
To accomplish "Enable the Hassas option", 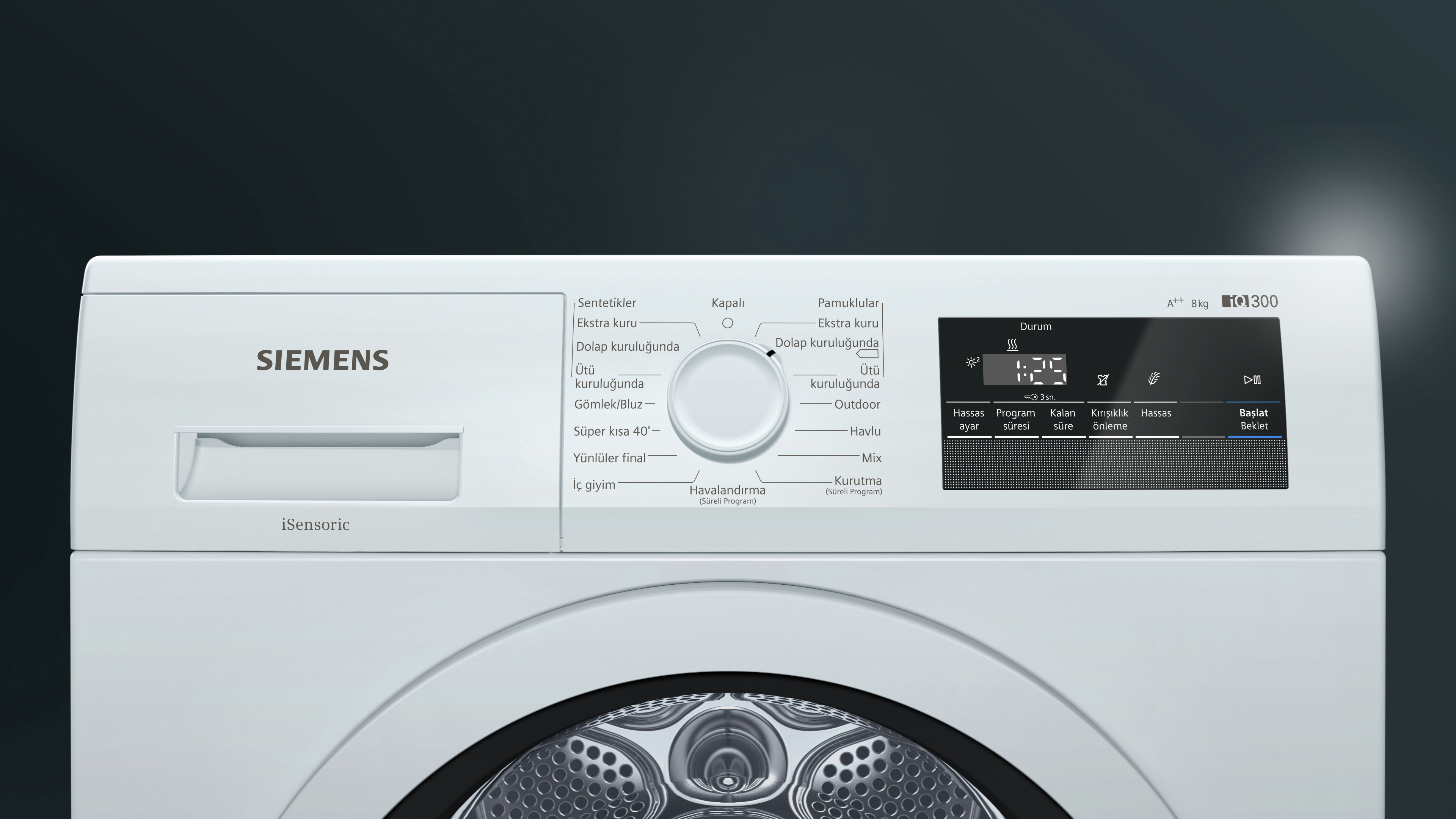I will tap(1156, 413).
